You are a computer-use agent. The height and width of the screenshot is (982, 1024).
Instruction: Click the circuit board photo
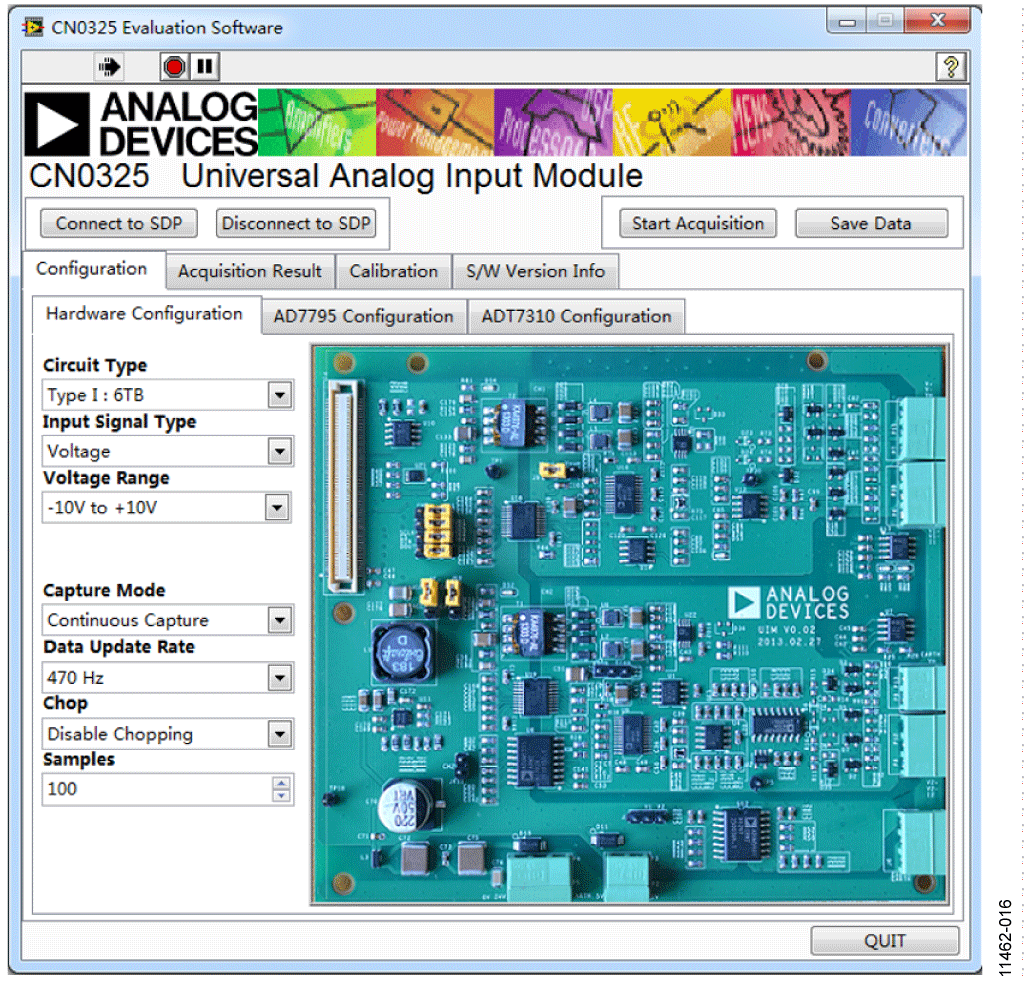pyautogui.click(x=631, y=624)
